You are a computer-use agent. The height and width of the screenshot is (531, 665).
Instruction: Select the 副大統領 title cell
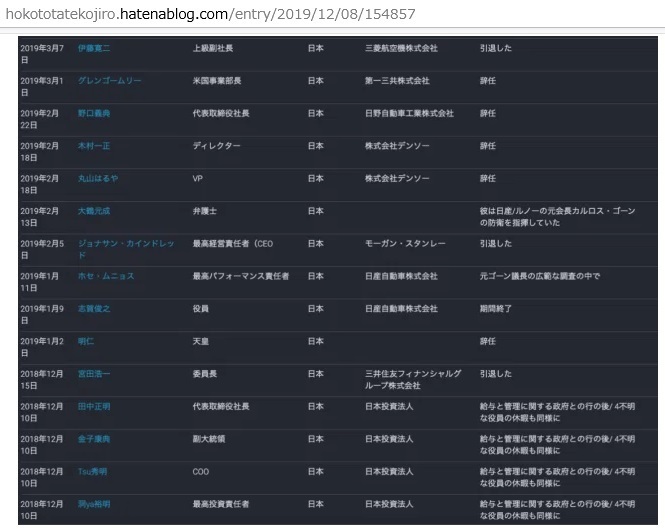tap(209, 439)
